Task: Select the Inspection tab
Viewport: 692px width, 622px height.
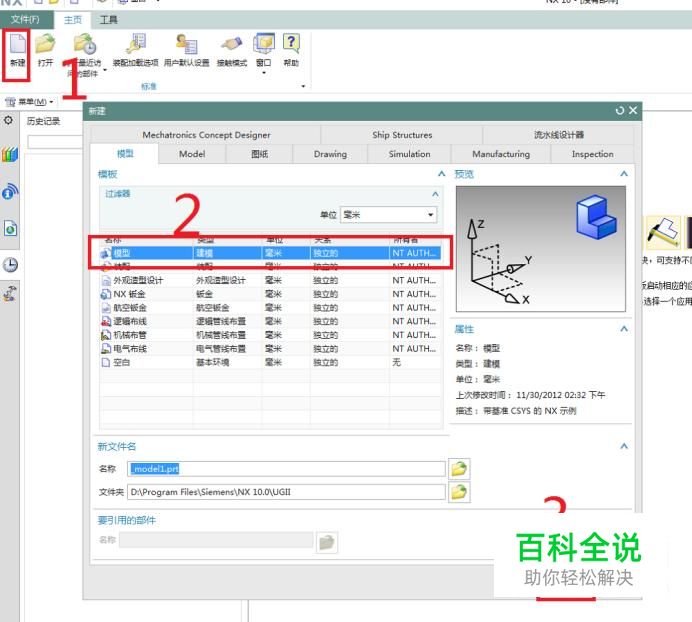Action: 592,154
